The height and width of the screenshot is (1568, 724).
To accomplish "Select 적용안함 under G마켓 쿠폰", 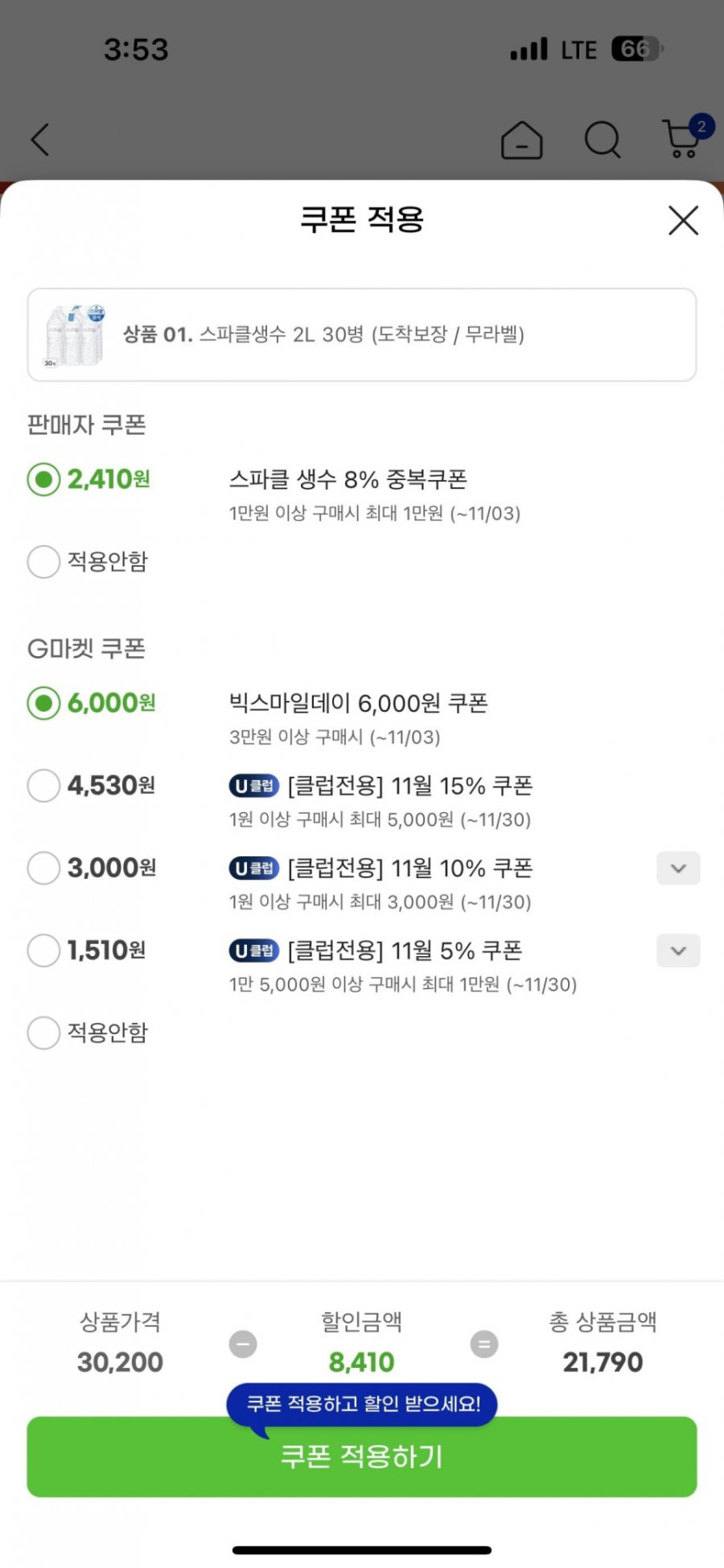I will pos(43,1033).
